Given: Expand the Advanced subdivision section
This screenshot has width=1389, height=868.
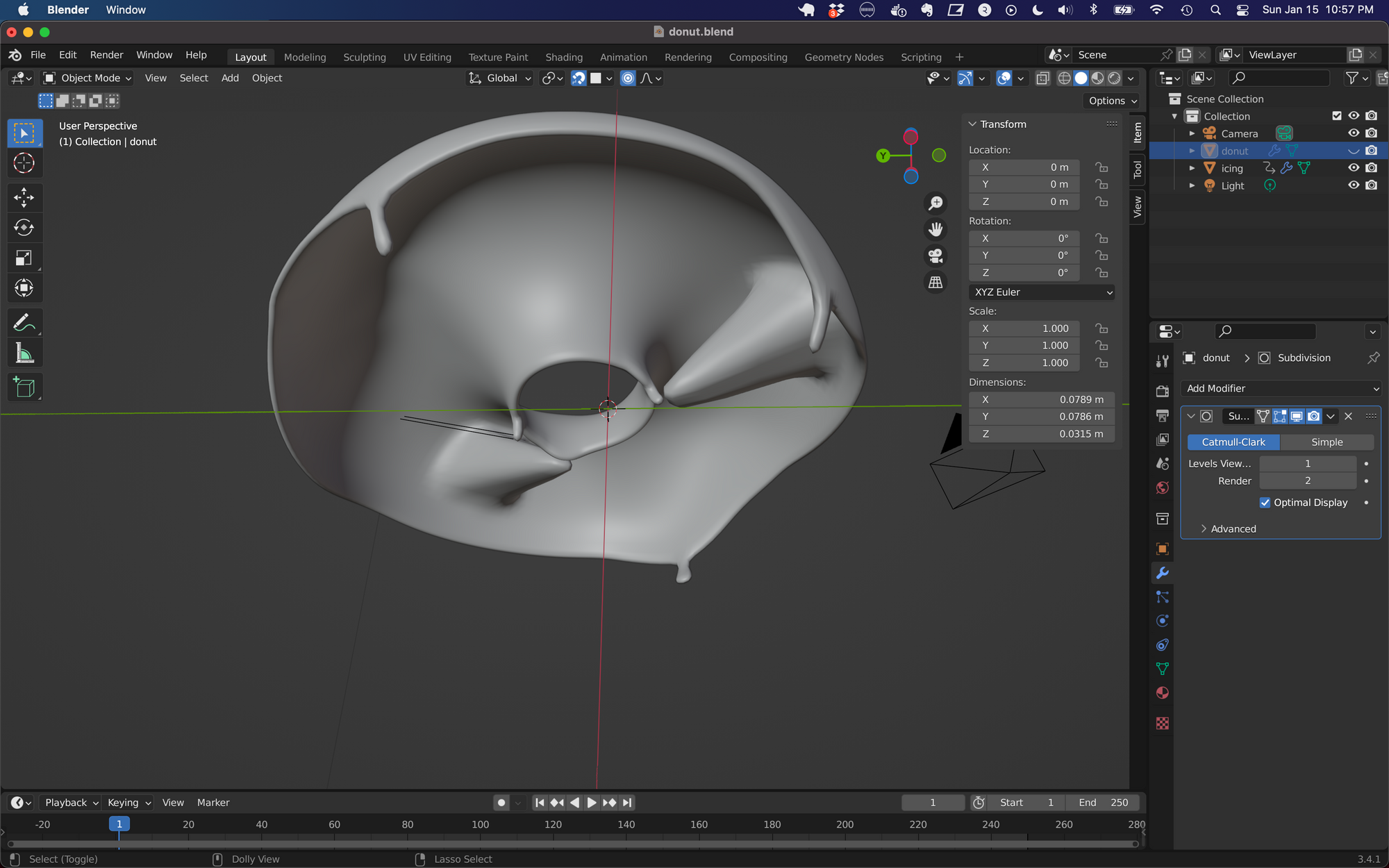Looking at the screenshot, I should point(1233,529).
